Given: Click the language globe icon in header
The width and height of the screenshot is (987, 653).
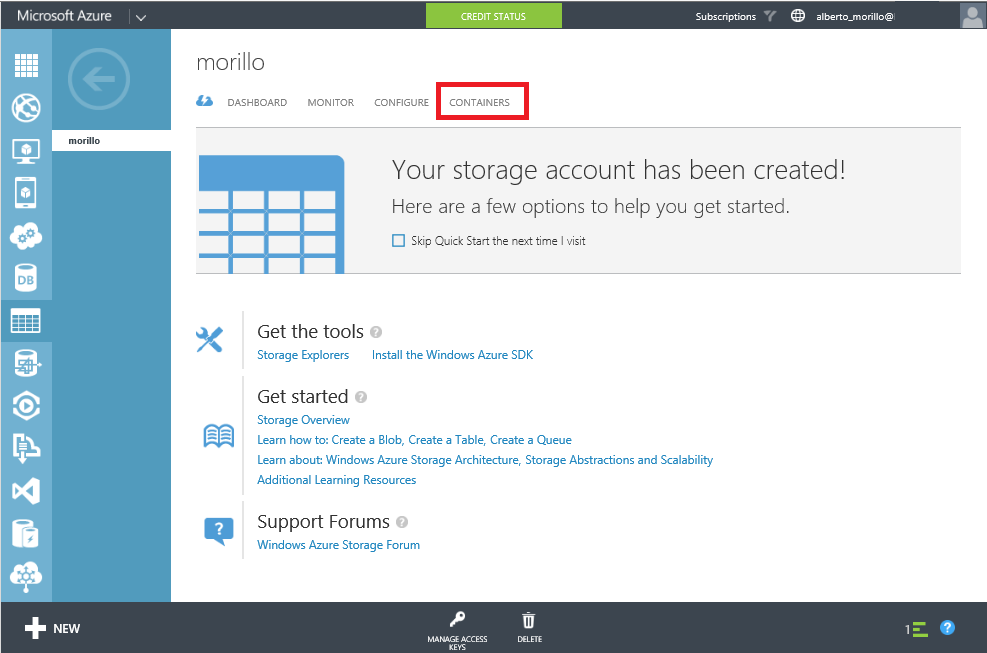Looking at the screenshot, I should [x=798, y=16].
